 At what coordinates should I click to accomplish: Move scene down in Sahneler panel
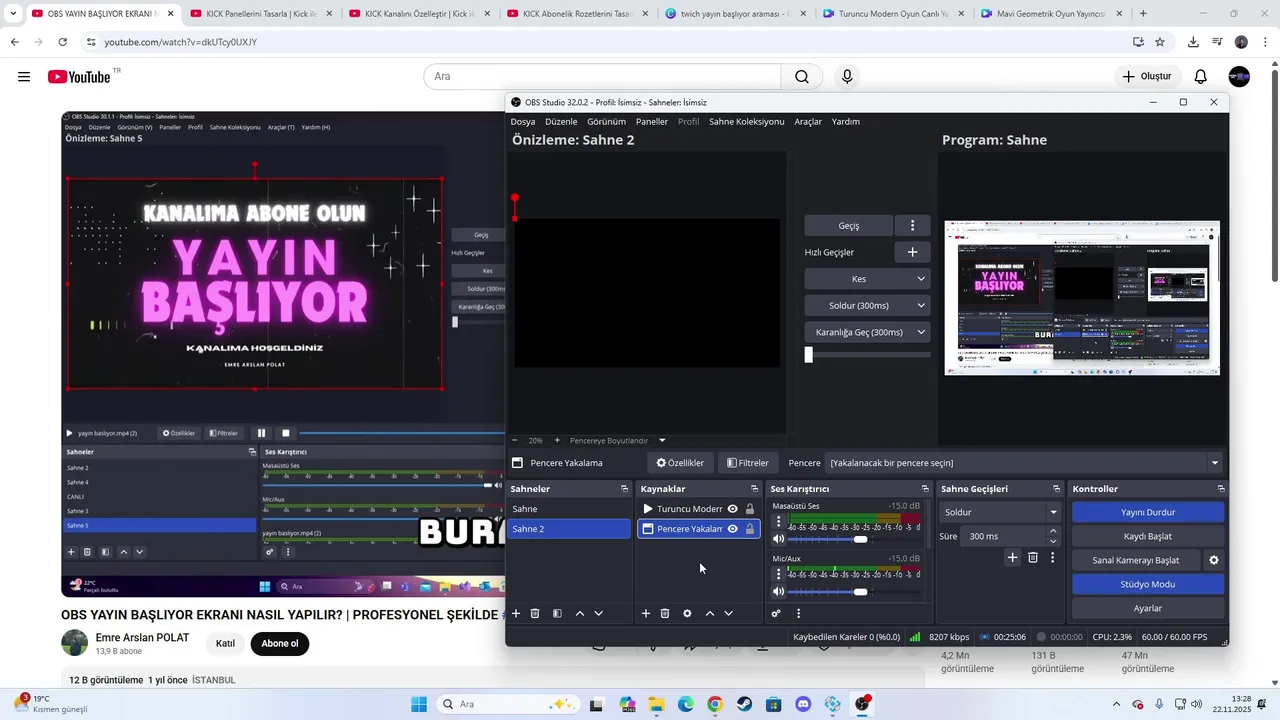point(599,613)
